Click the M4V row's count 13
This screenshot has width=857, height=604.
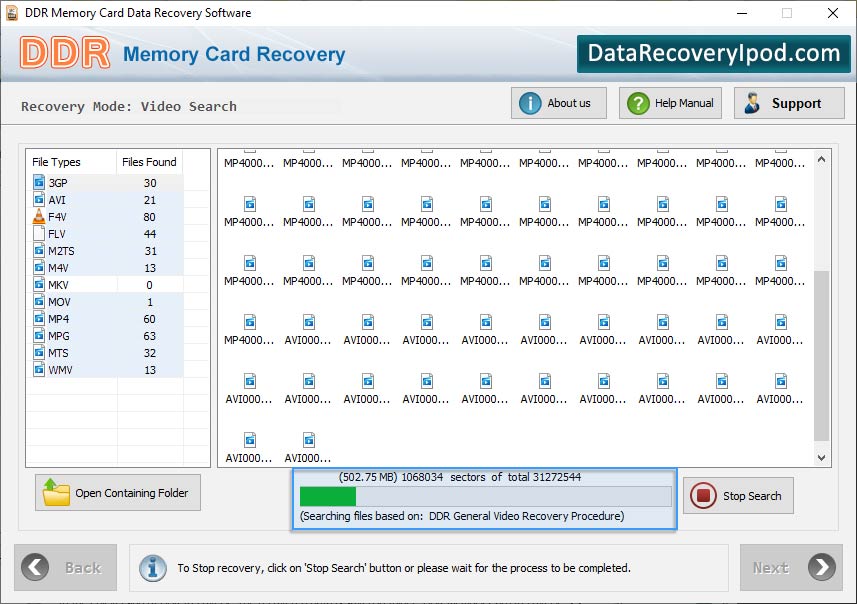(x=150, y=268)
